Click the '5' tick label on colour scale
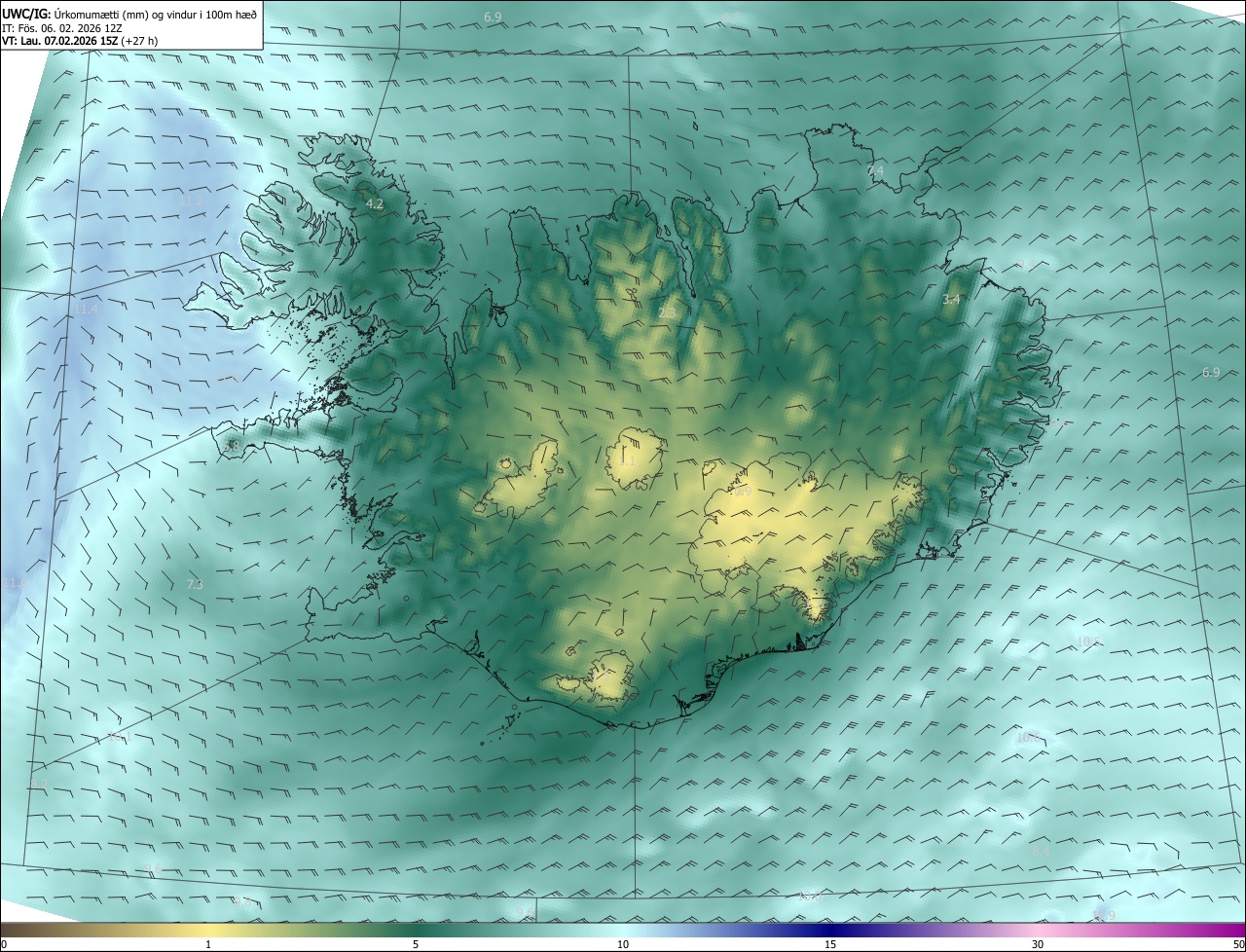 tap(416, 944)
